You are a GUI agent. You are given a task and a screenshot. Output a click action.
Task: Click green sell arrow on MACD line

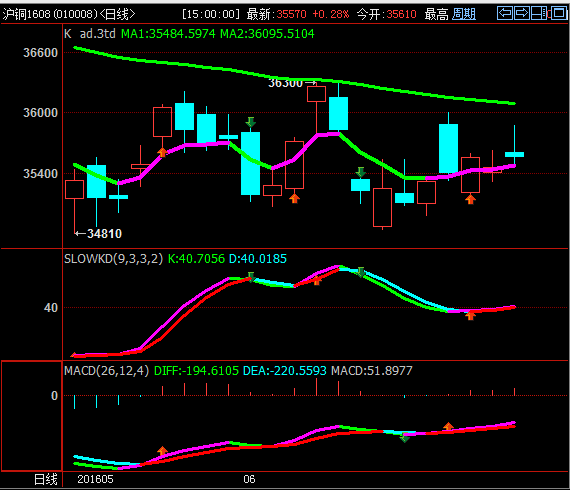click(404, 438)
